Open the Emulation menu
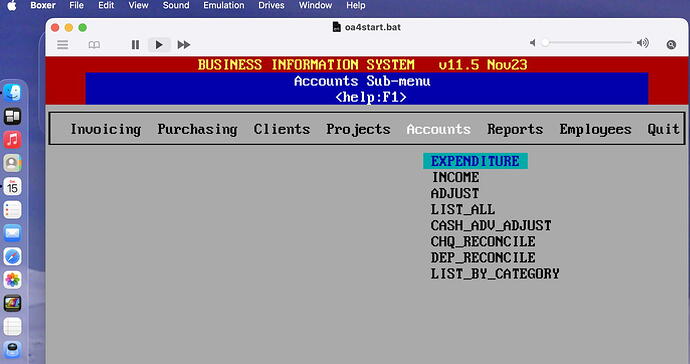This screenshot has height=364, width=690. (224, 6)
